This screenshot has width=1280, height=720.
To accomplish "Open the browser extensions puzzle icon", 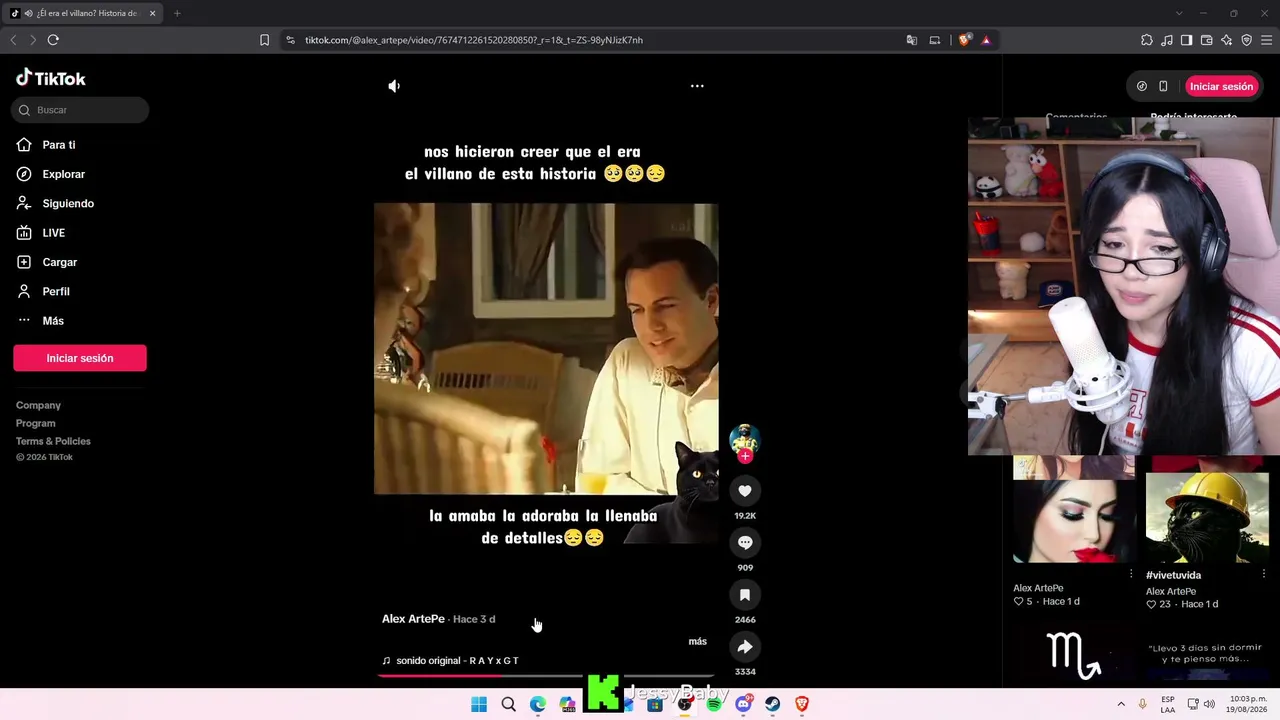I will pos(1147,40).
